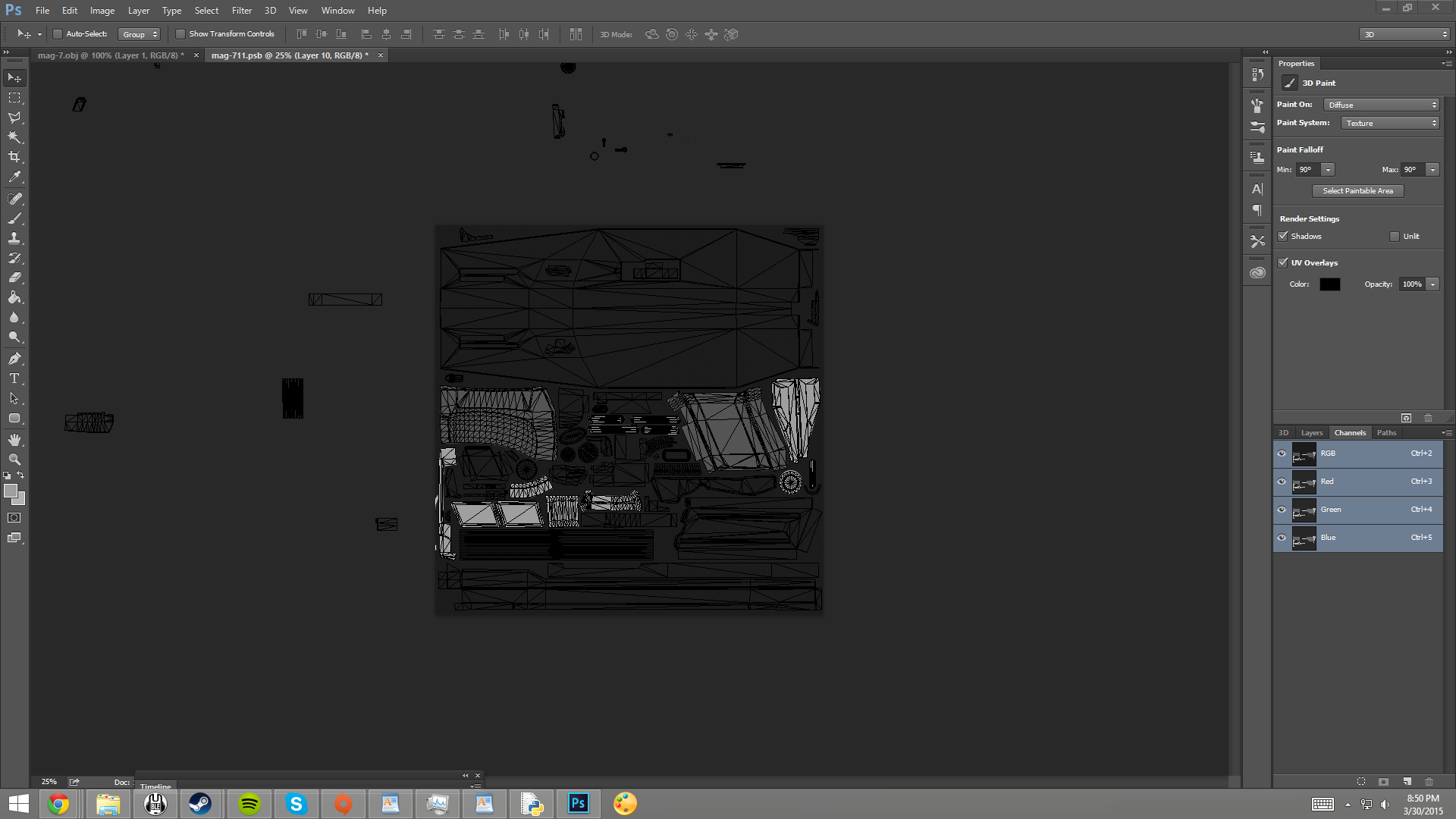Select the Horizontal Type tool

14,378
